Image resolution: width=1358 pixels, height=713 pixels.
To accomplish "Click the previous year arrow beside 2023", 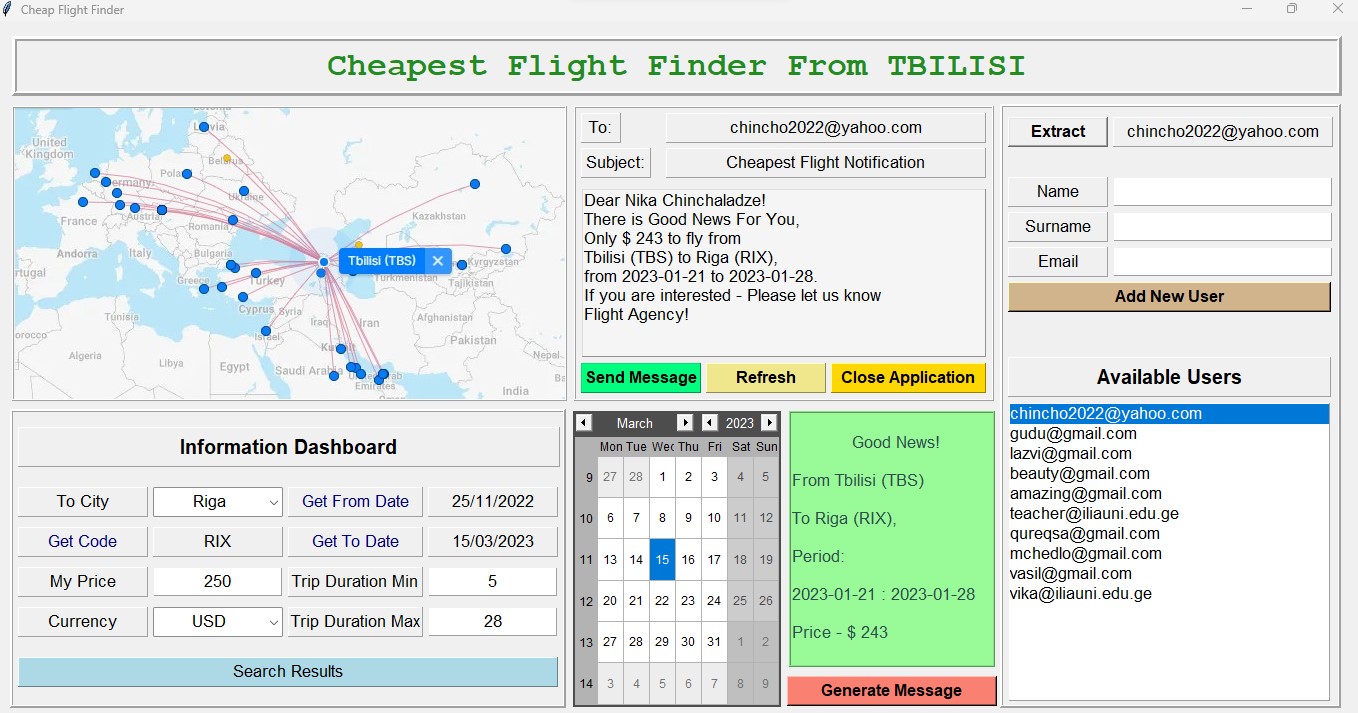I will pos(708,422).
